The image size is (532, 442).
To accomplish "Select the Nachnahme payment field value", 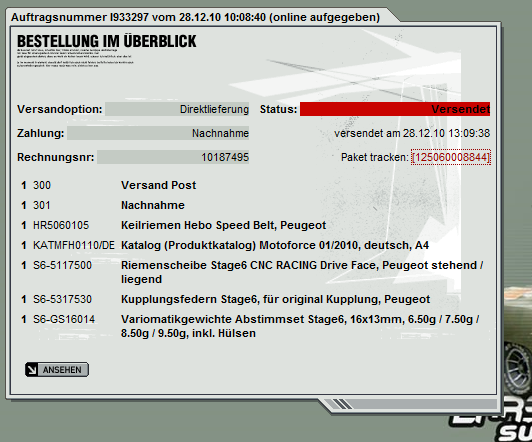I will point(158,133).
